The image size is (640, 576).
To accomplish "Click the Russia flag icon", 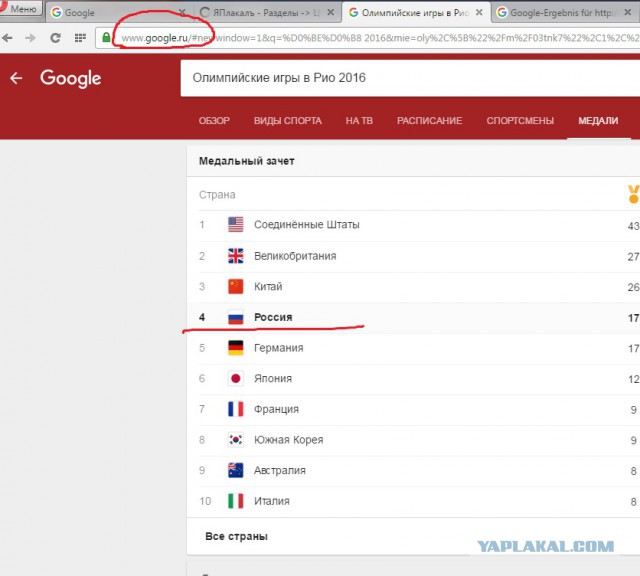I will point(236,317).
